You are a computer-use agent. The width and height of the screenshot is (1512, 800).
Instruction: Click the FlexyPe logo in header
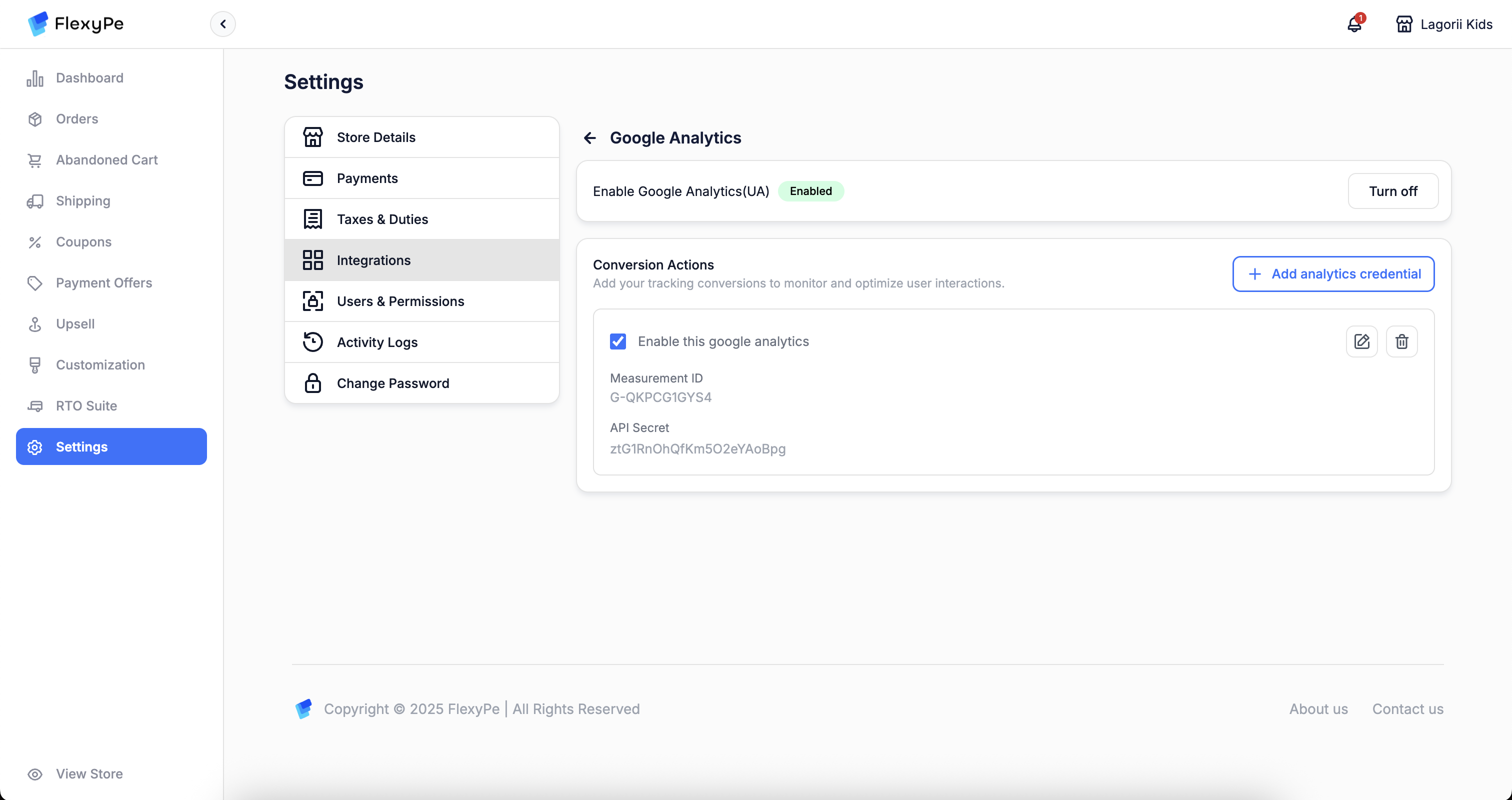[x=75, y=23]
